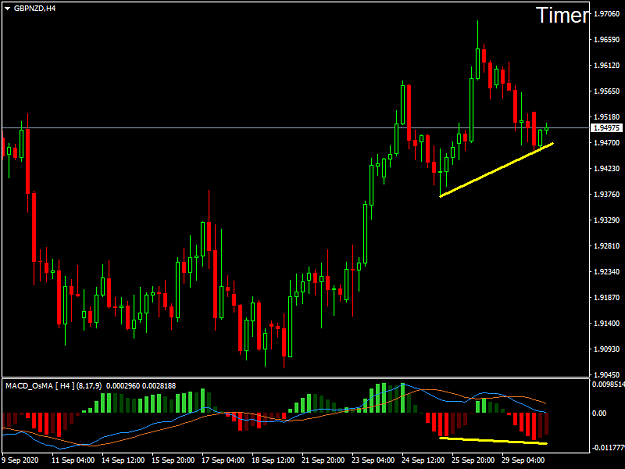
Task: Click the 1.96120 price scale label
Action: (607, 65)
